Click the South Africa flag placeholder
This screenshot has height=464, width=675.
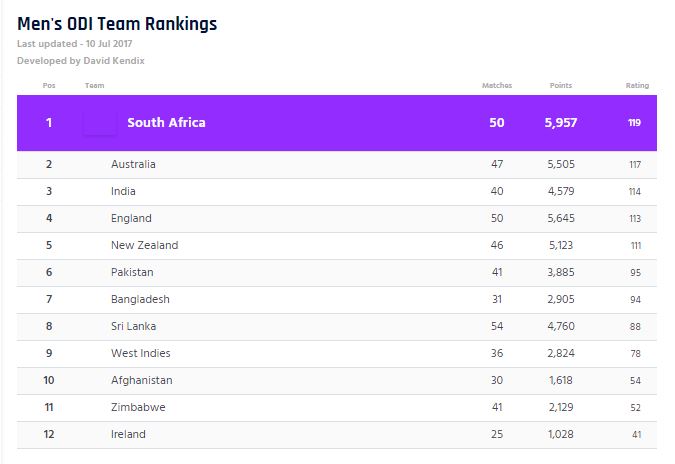tap(99, 123)
